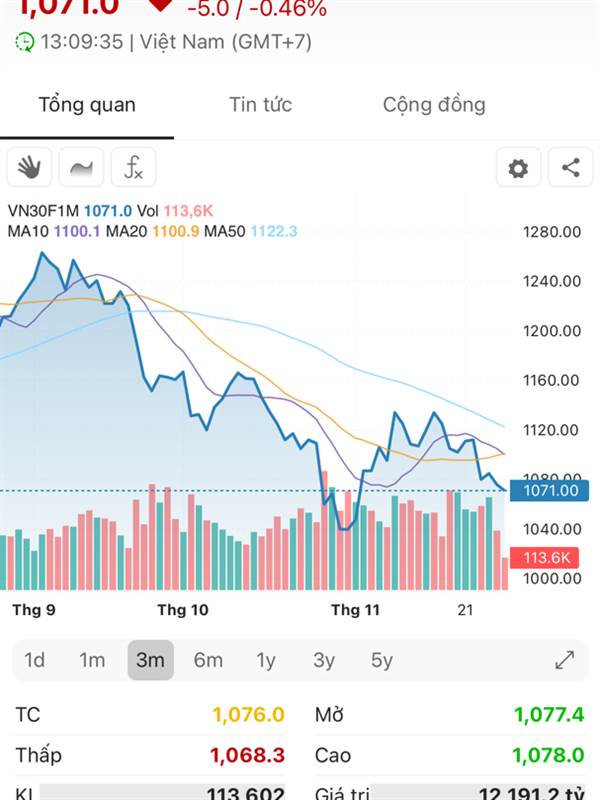Open the fx indicators icon

133,168
